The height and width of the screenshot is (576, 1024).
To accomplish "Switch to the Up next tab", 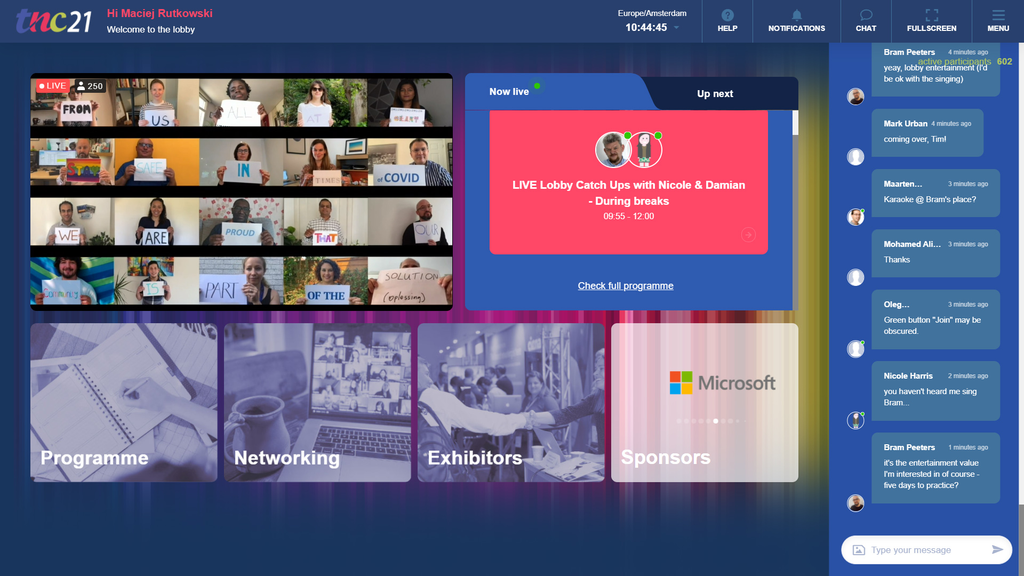I will coord(714,93).
